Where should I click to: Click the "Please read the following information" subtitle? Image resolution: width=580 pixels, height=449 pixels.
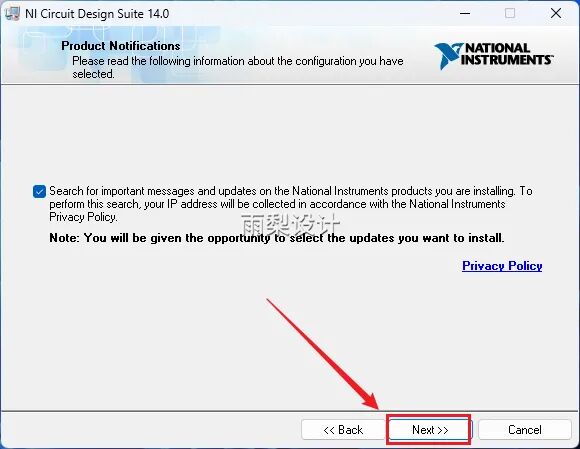pos(237,67)
